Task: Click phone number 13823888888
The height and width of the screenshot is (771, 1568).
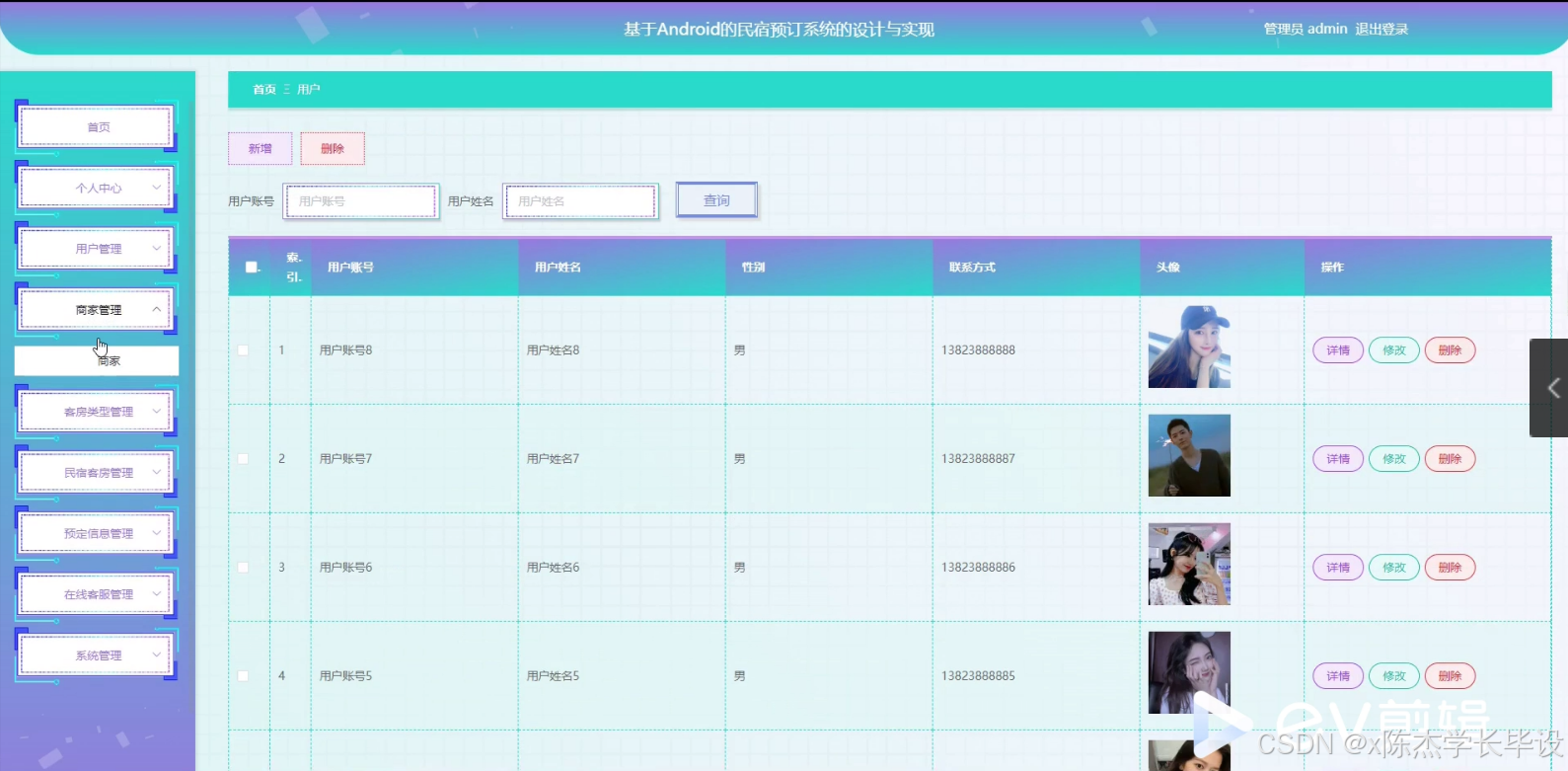Action: (978, 350)
